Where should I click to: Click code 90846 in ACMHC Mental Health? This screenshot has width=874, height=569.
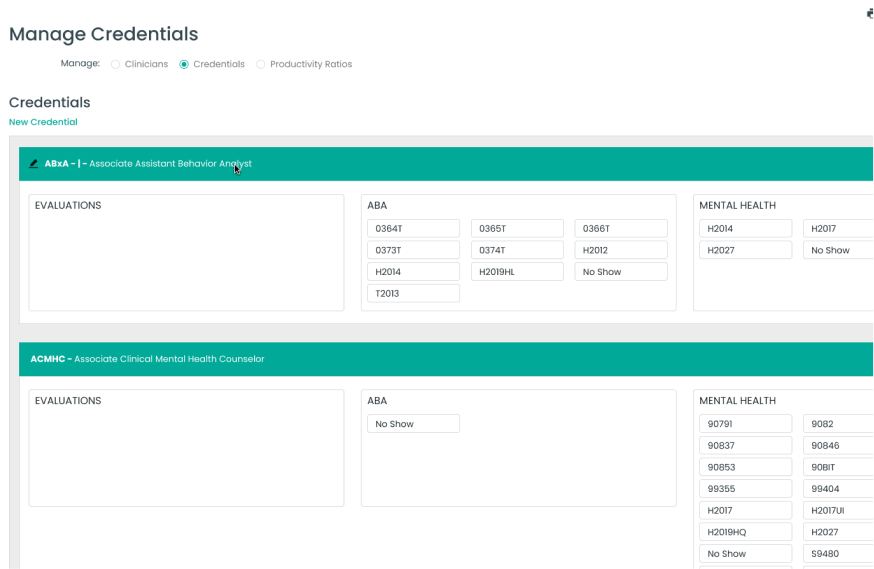(x=838, y=446)
